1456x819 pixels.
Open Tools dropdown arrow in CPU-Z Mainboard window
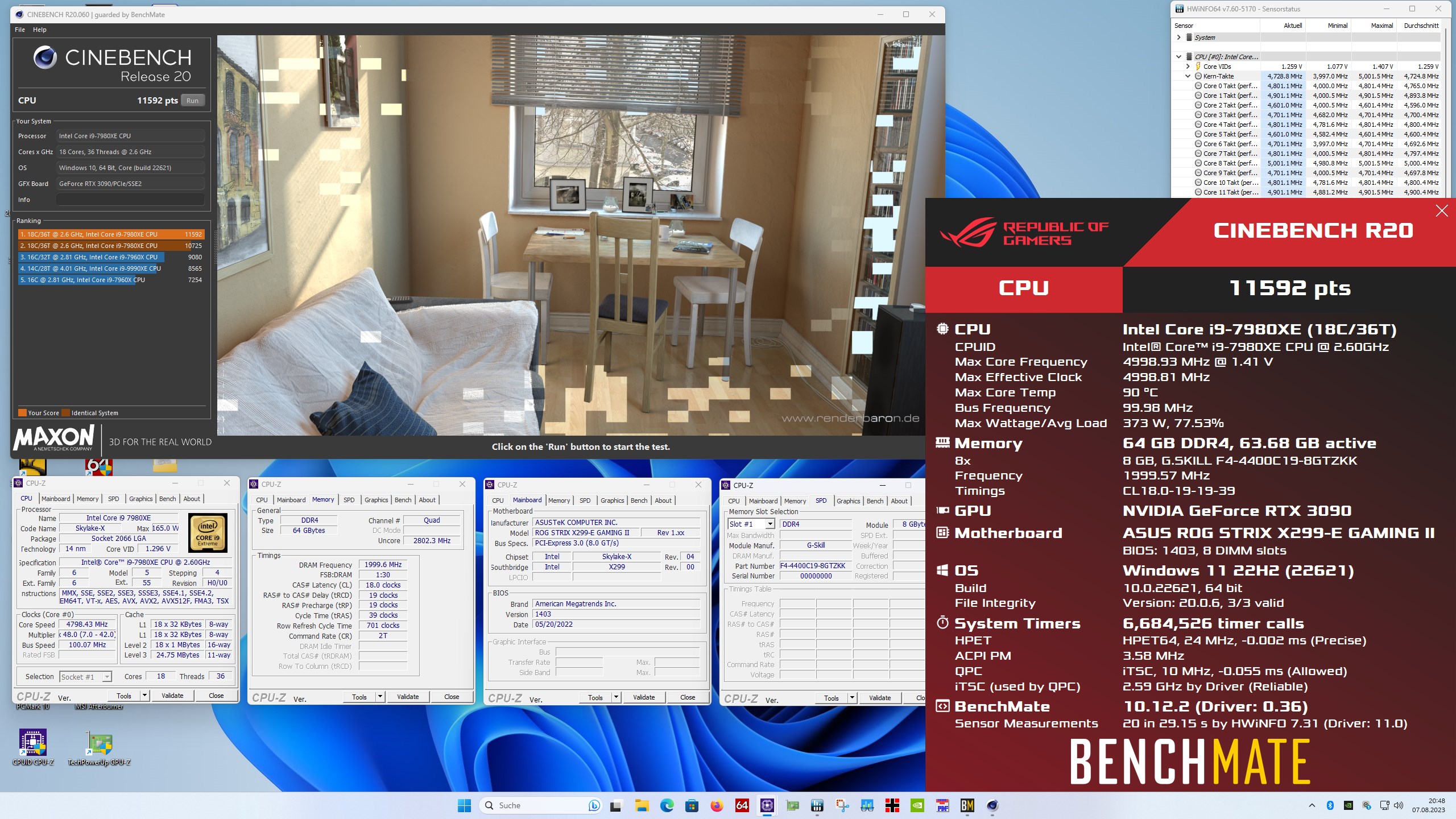tap(616, 697)
